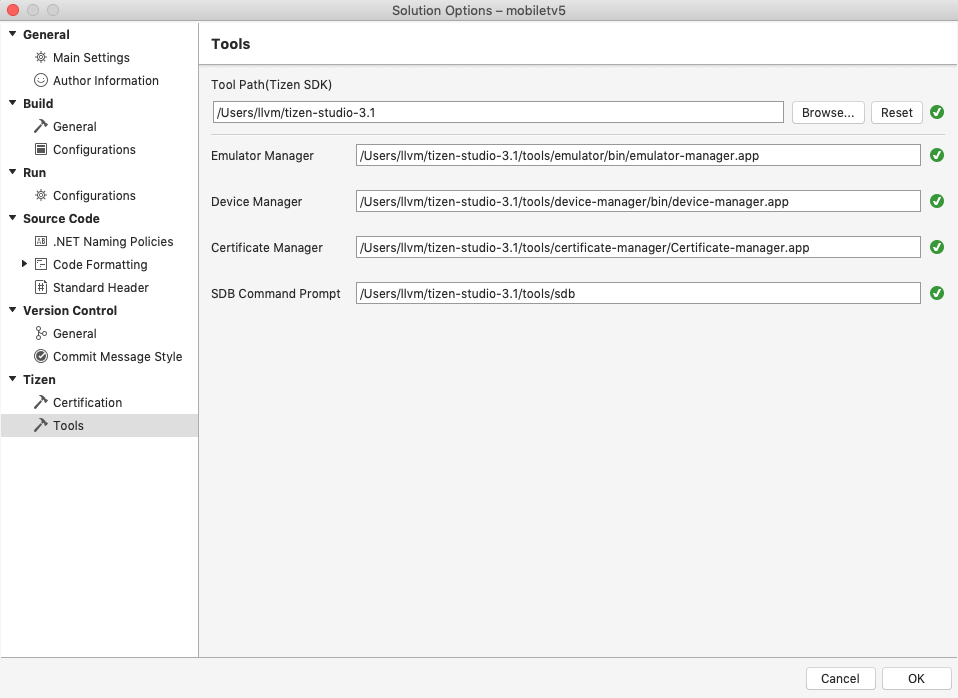The width and height of the screenshot is (958, 698).
Task: Select the Main Settings gear icon
Action: tap(40, 57)
